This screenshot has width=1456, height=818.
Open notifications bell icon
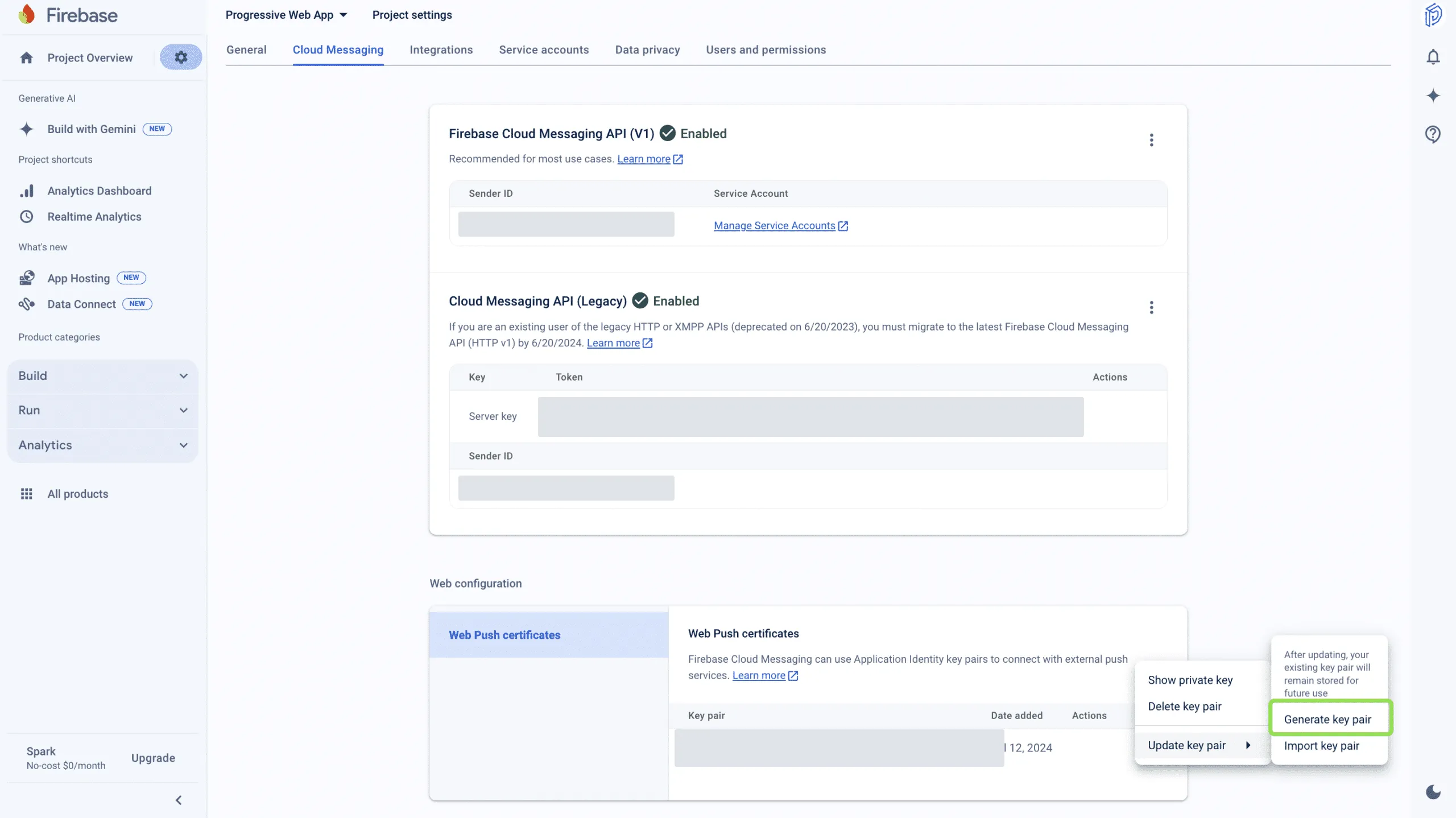pyautogui.click(x=1433, y=57)
